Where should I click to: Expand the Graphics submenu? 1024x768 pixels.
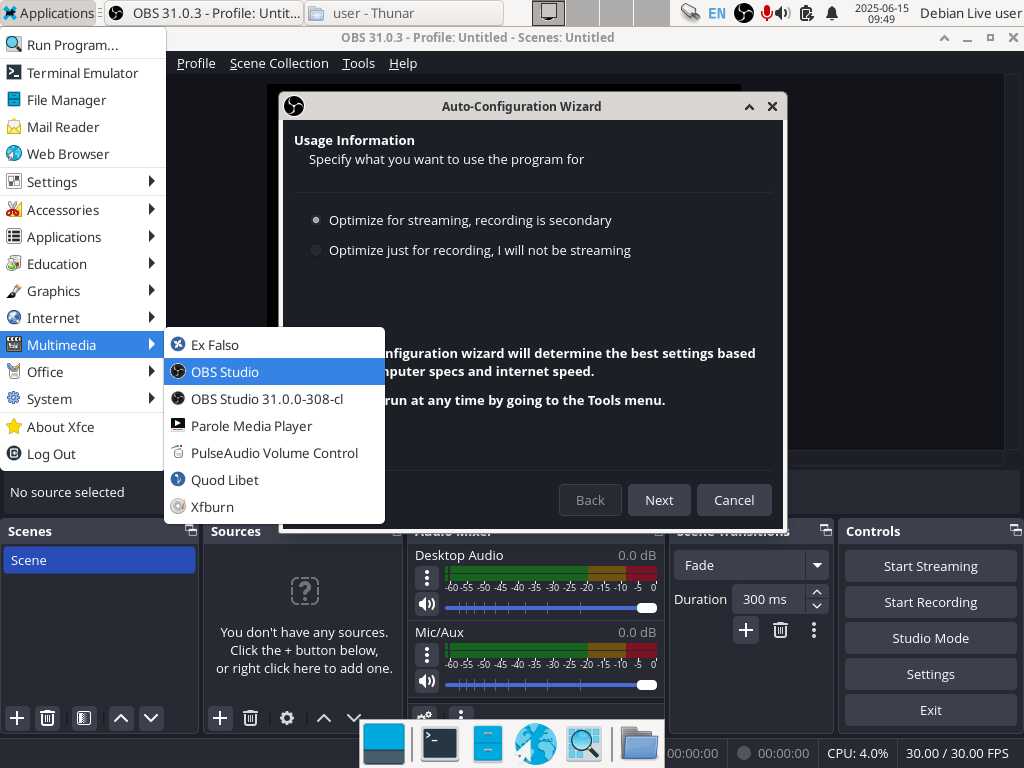coord(82,291)
